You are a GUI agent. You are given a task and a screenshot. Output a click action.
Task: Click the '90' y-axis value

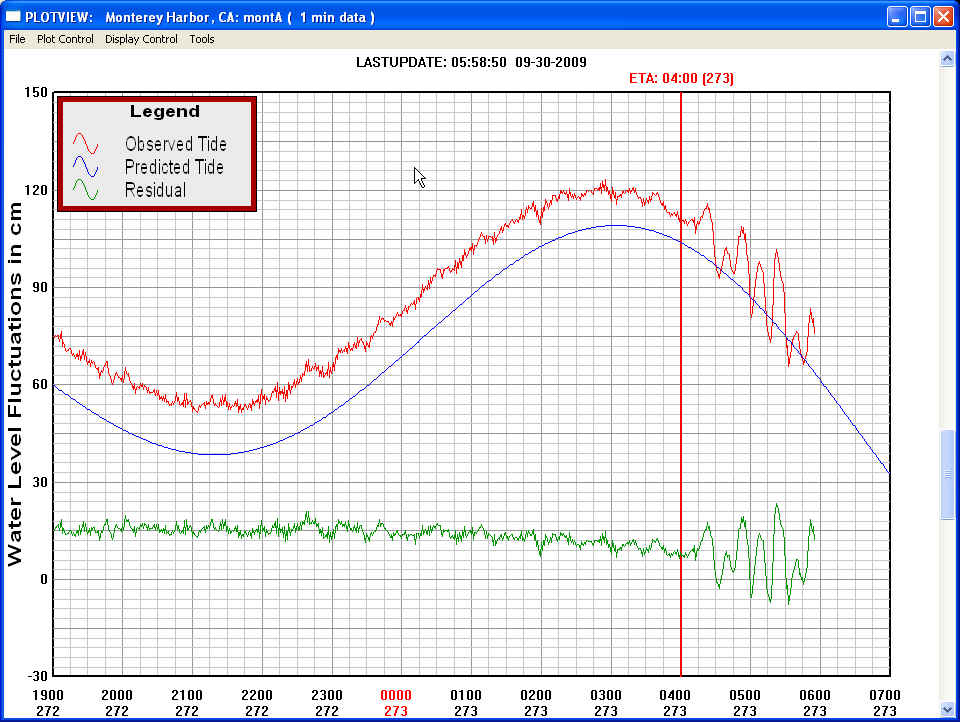pos(39,287)
